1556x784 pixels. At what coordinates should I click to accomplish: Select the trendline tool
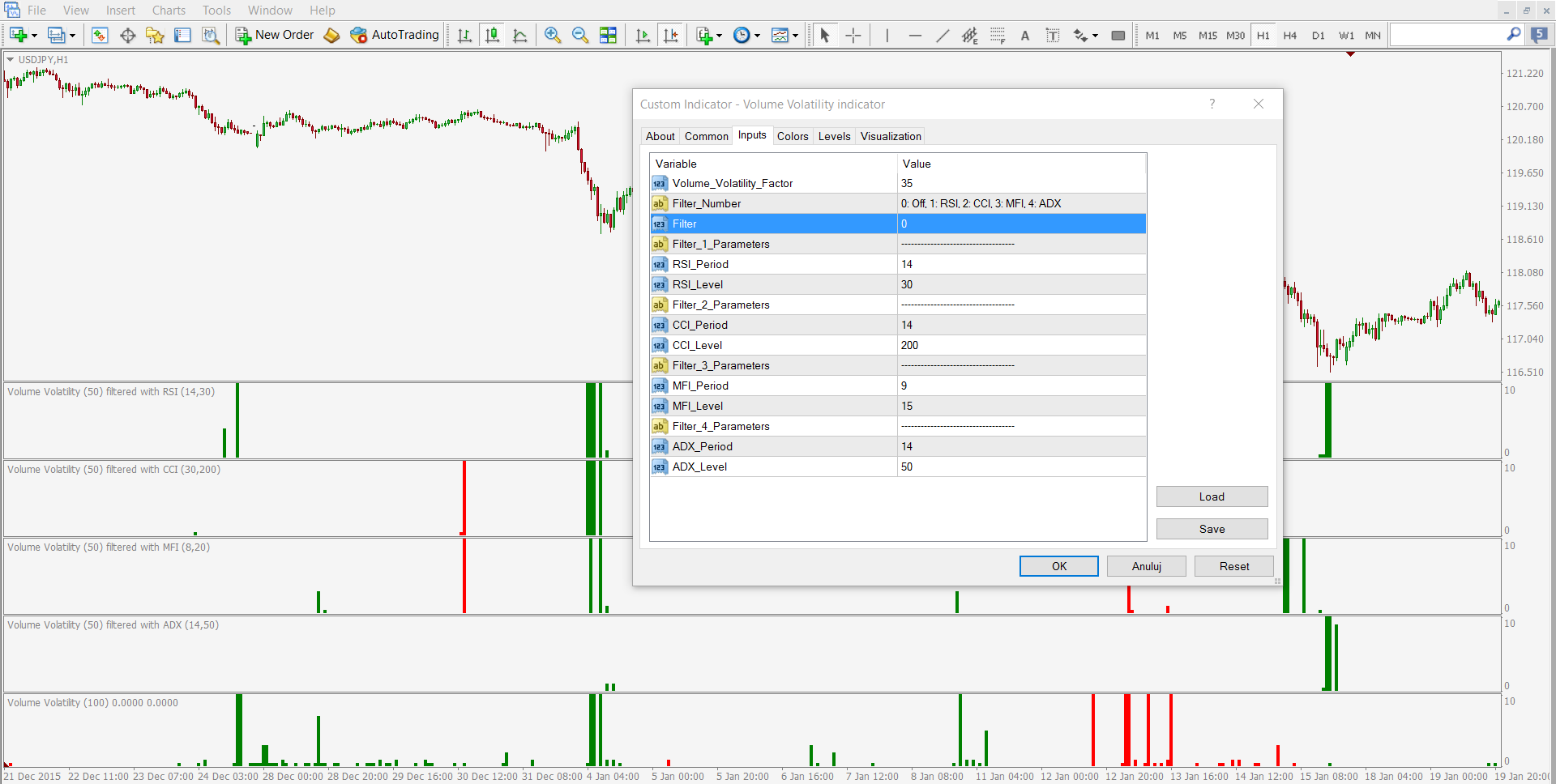pyautogui.click(x=943, y=35)
